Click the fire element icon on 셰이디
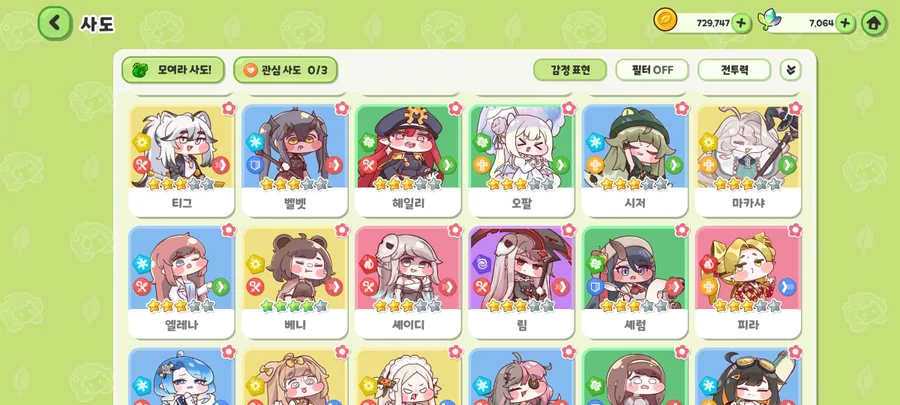This screenshot has height=405, width=900. tap(368, 264)
